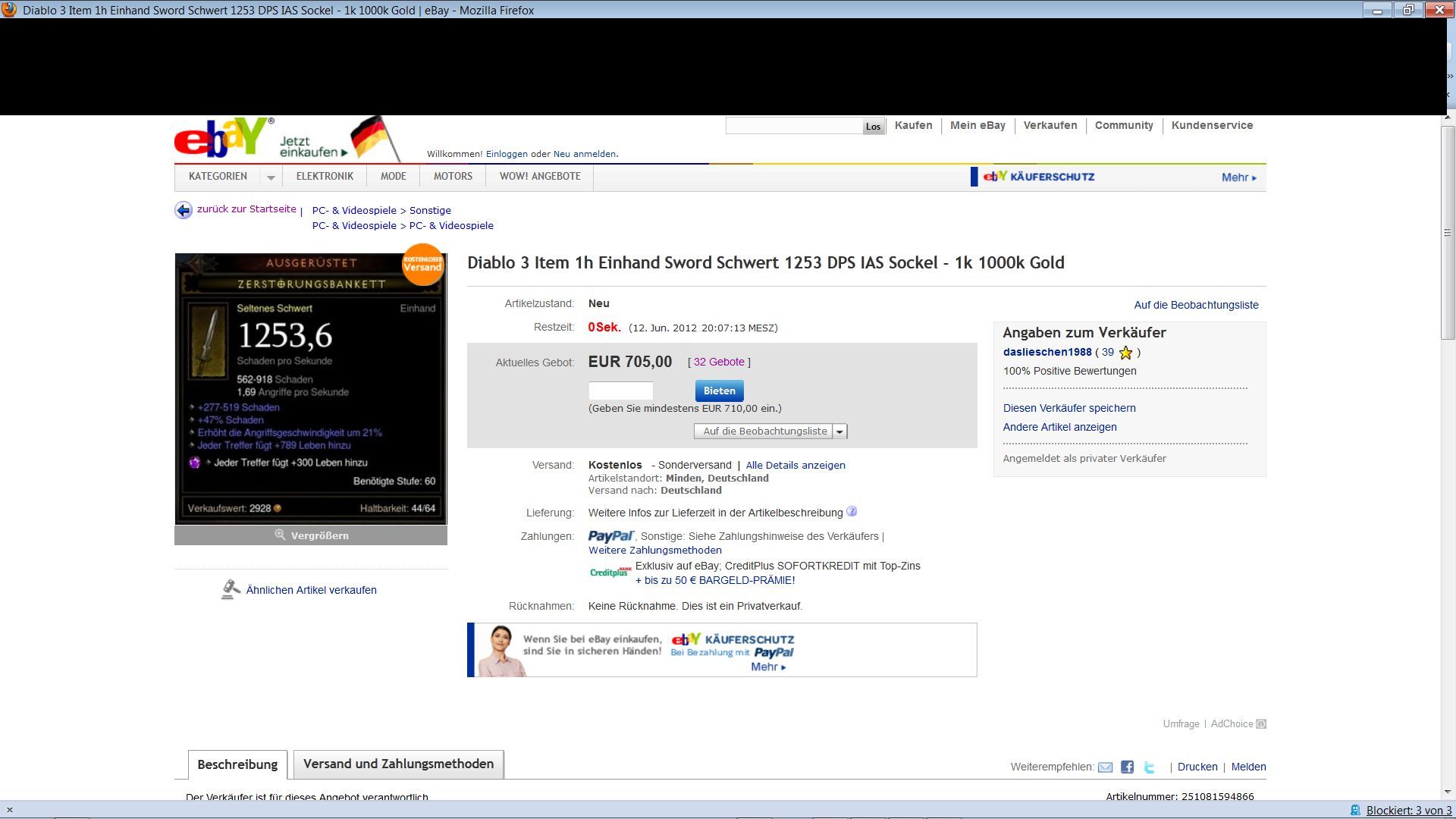Click Ähnlichen Artikel verkaufen link
This screenshot has height=819, width=1456.
311,590
